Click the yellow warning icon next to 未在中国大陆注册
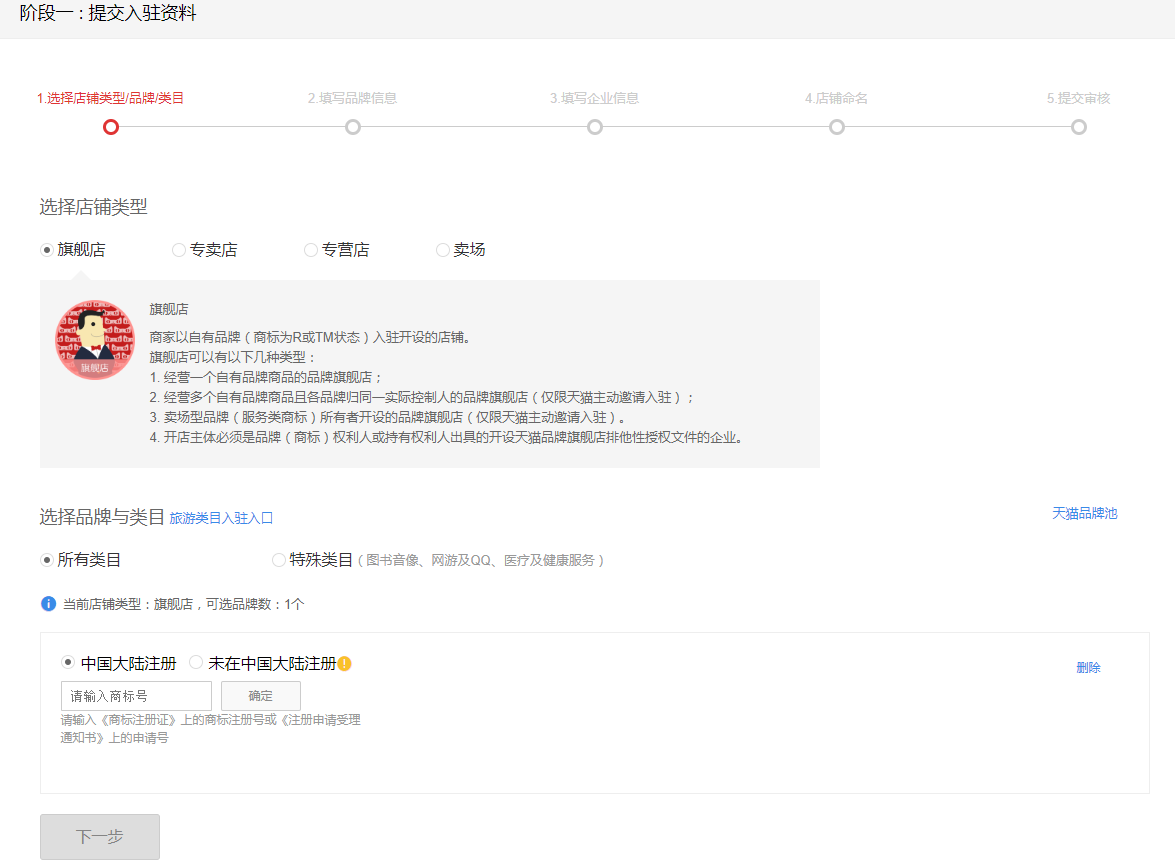Image resolution: width=1175 pixels, height=868 pixels. coord(344,661)
